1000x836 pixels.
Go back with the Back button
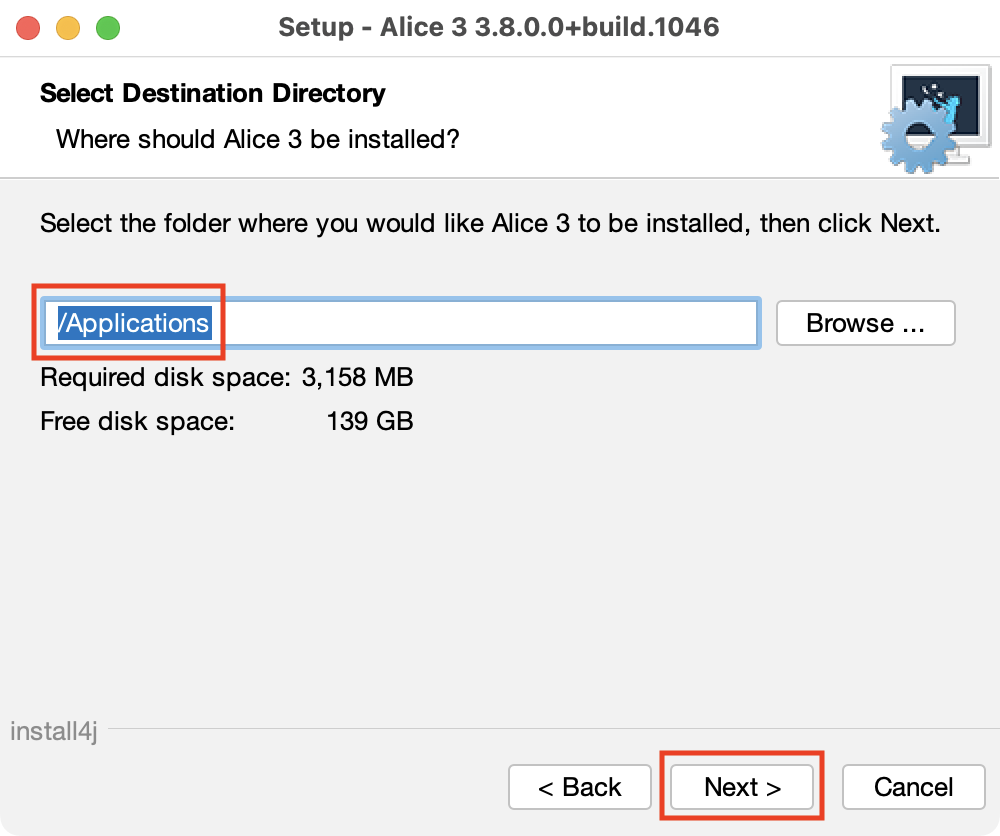[x=580, y=787]
